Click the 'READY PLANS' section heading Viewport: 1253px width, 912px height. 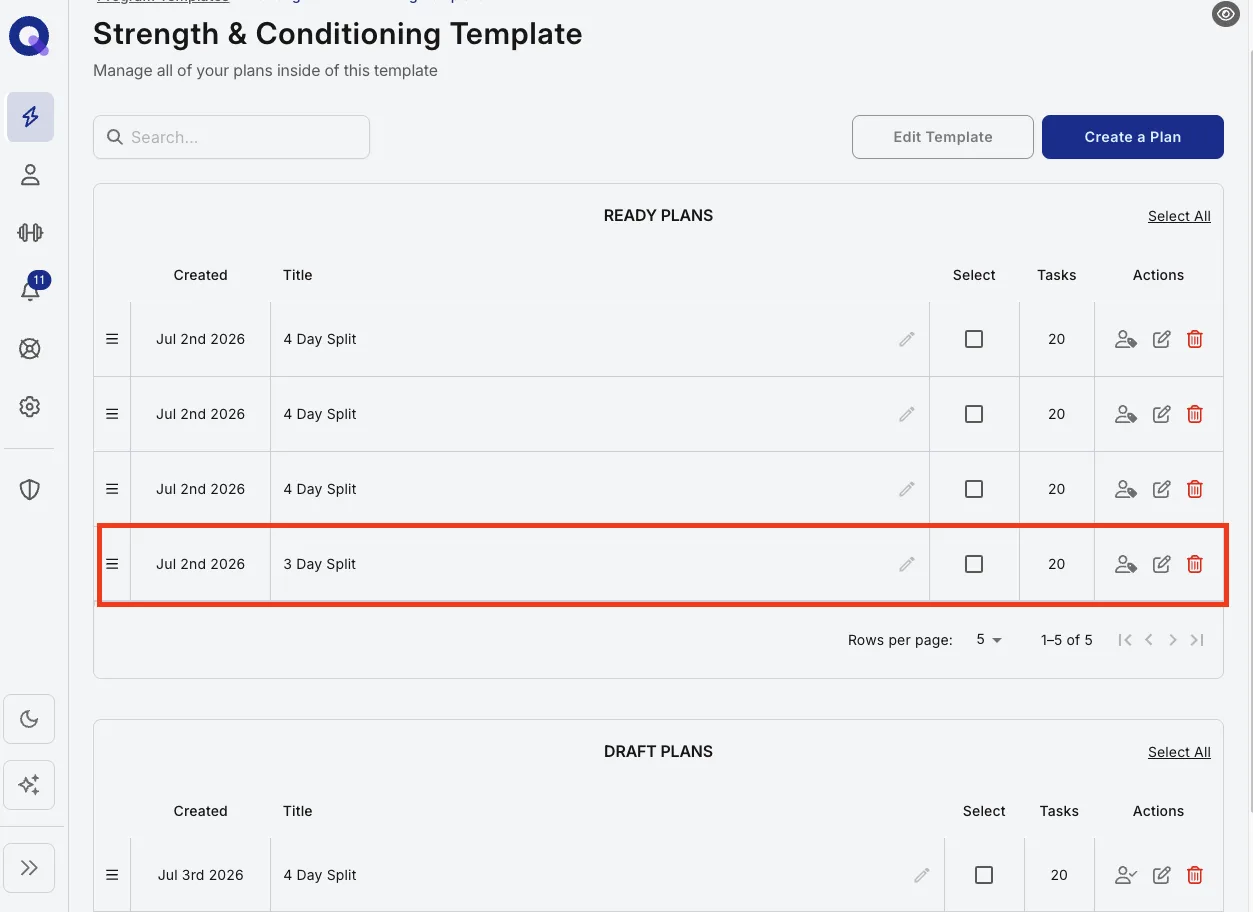tap(658, 216)
